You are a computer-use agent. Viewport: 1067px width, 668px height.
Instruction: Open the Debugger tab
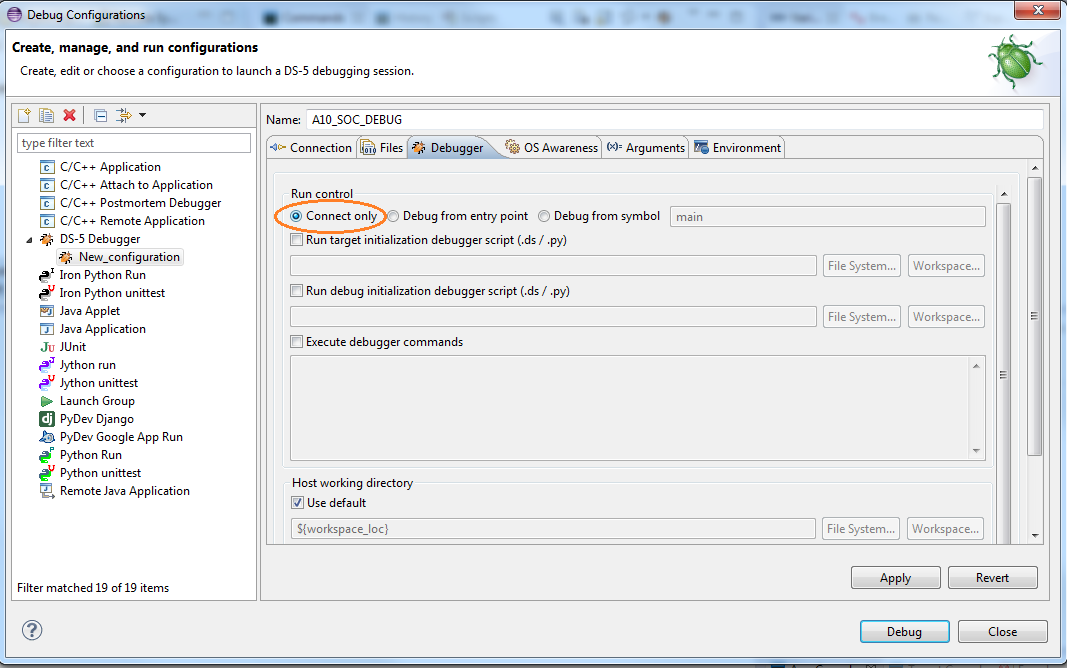coord(448,148)
